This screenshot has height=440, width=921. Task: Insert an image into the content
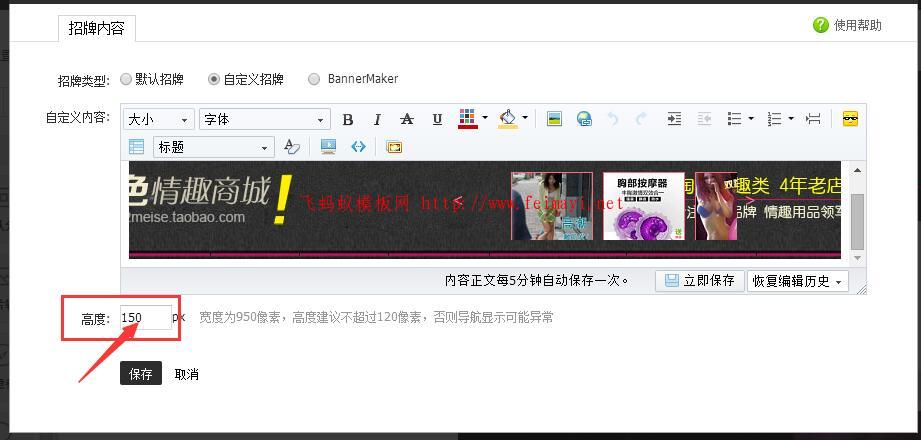[554, 119]
